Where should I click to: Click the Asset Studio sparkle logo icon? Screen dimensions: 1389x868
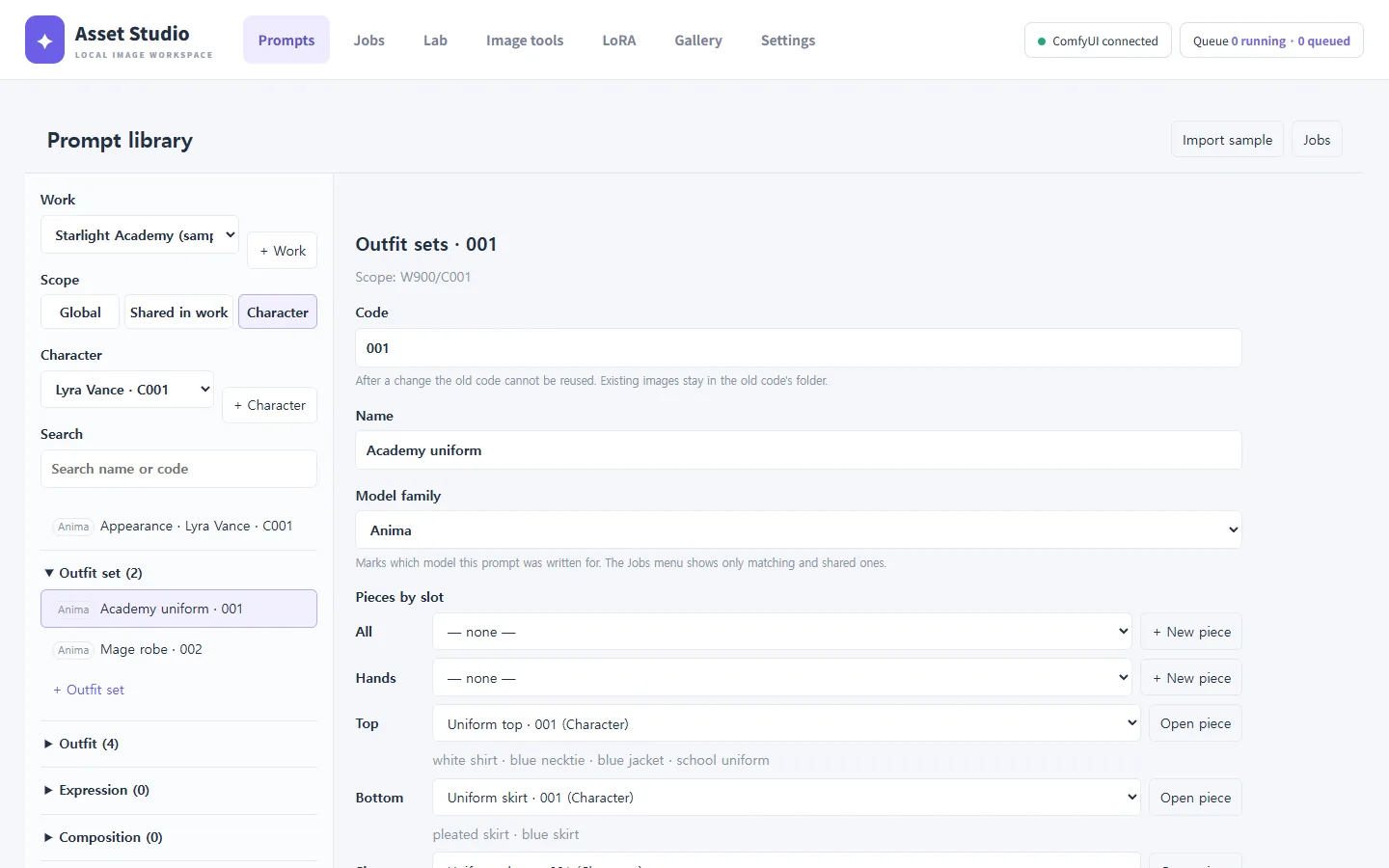tap(44, 40)
